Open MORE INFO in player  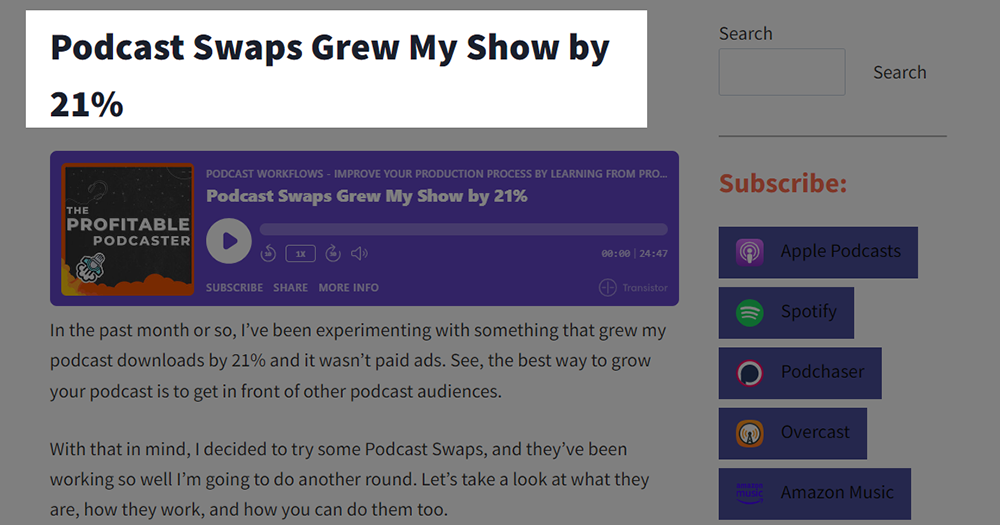coord(348,288)
